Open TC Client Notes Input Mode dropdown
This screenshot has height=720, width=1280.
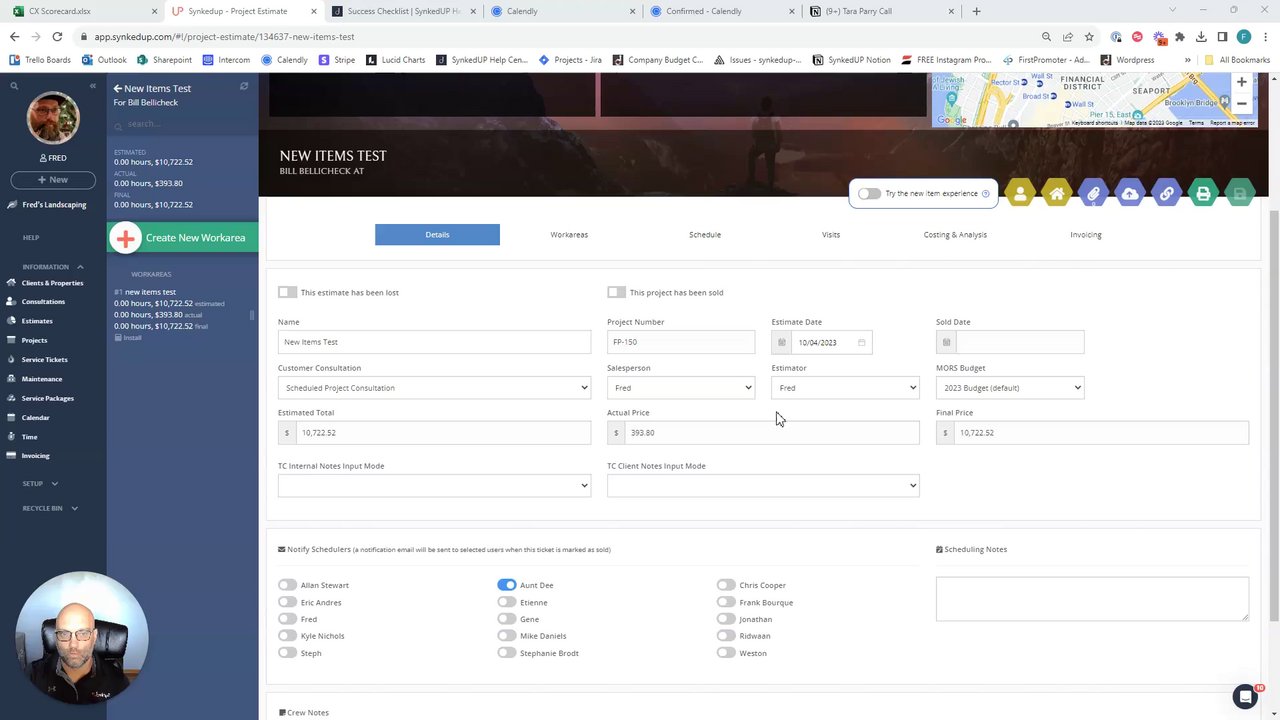click(763, 486)
